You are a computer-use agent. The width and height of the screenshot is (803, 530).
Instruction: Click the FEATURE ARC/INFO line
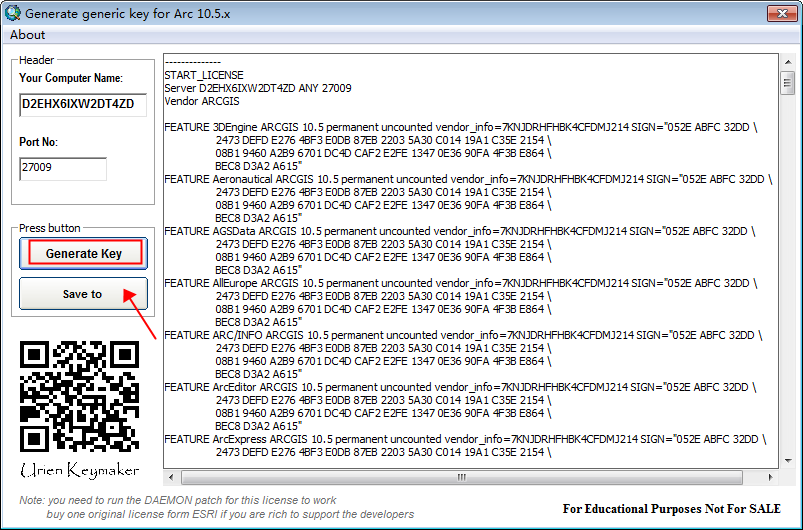click(x=463, y=335)
